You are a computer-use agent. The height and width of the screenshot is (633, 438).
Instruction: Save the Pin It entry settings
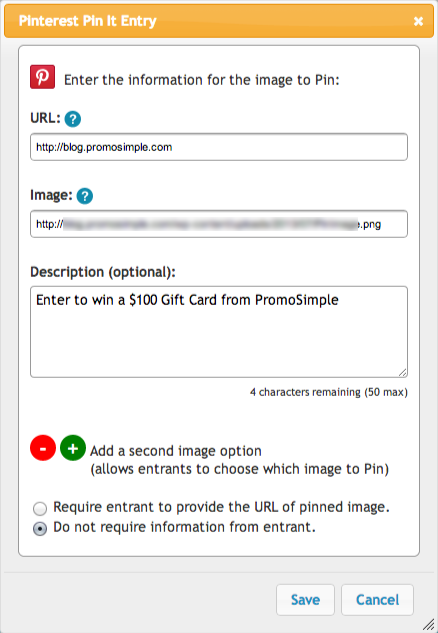[305, 600]
